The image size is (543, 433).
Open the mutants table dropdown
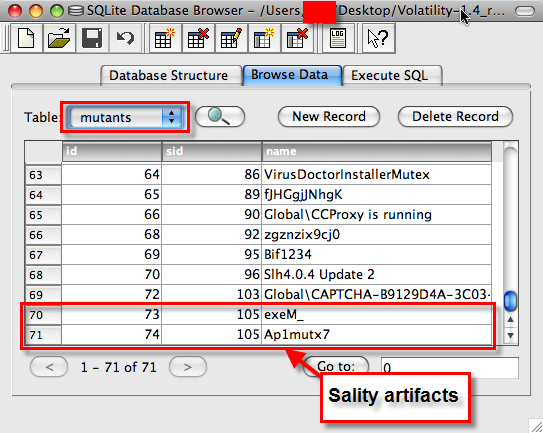tap(125, 117)
